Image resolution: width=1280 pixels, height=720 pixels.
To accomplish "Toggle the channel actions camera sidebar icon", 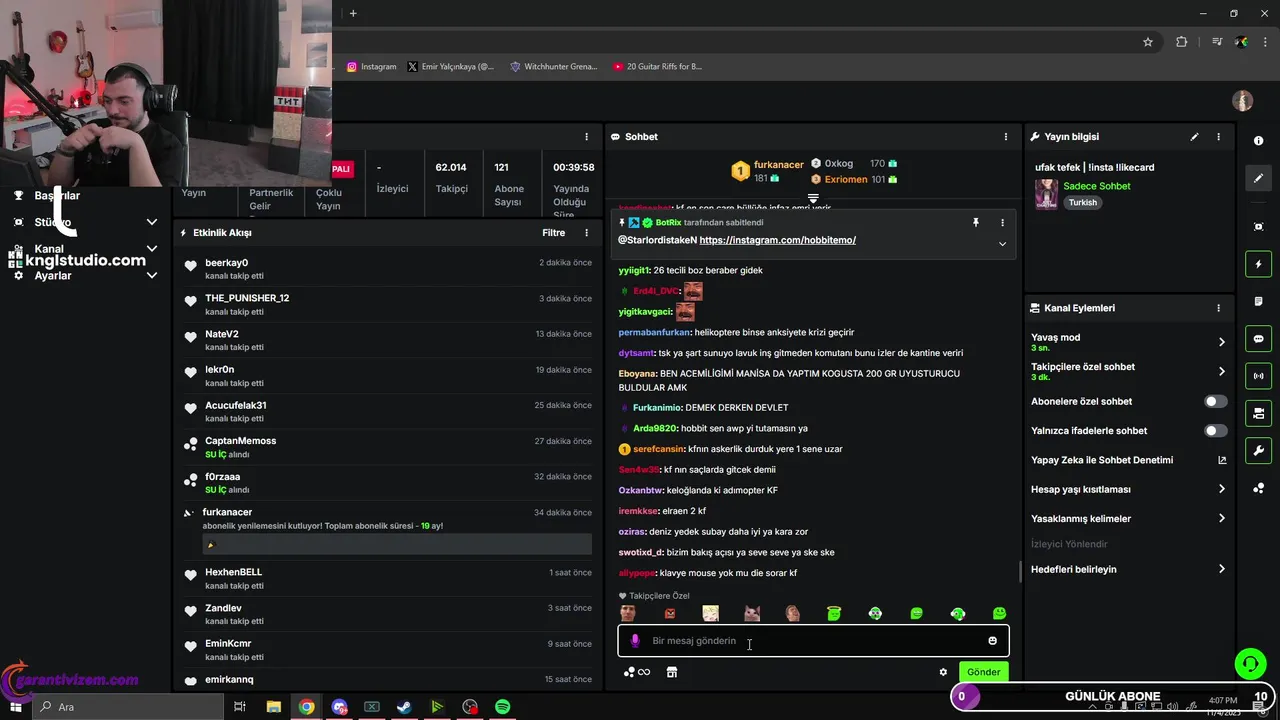I will tap(1258, 413).
